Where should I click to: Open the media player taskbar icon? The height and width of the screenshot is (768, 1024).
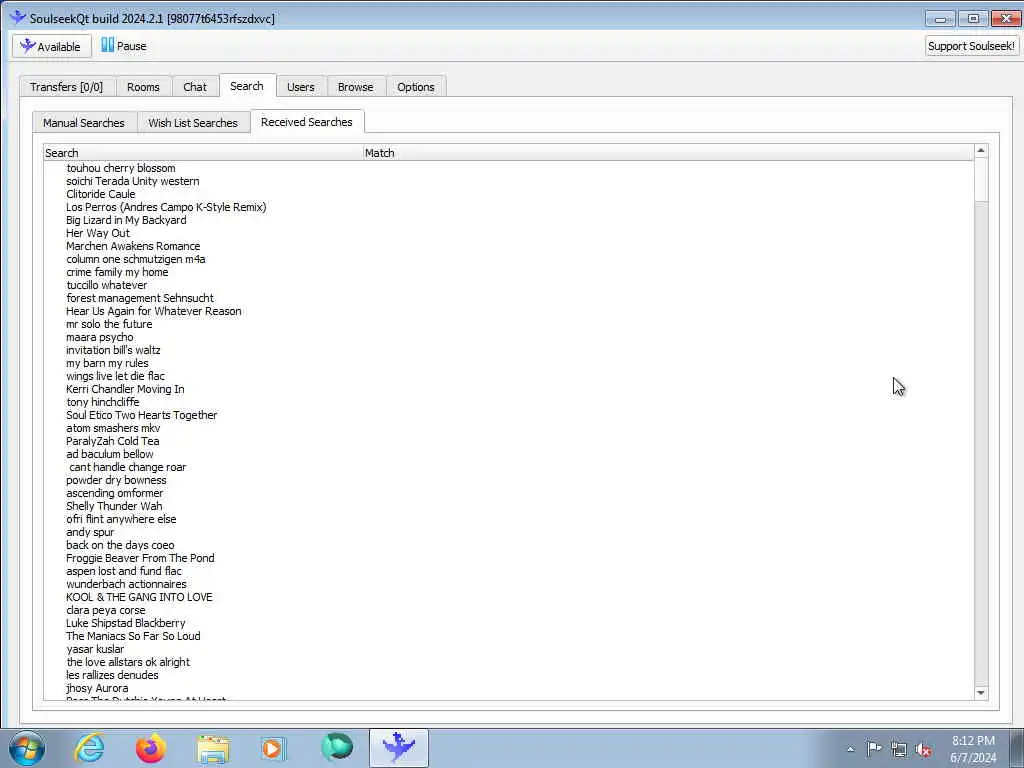274,748
